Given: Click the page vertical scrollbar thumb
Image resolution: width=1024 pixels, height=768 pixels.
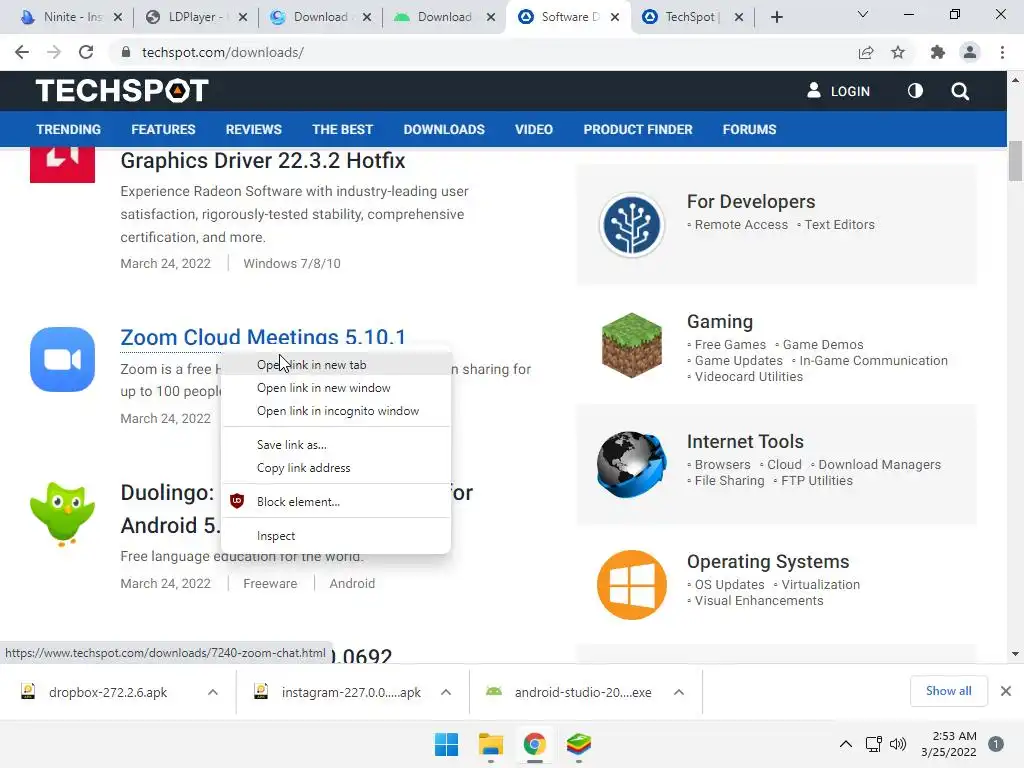Looking at the screenshot, I should 1015,161.
